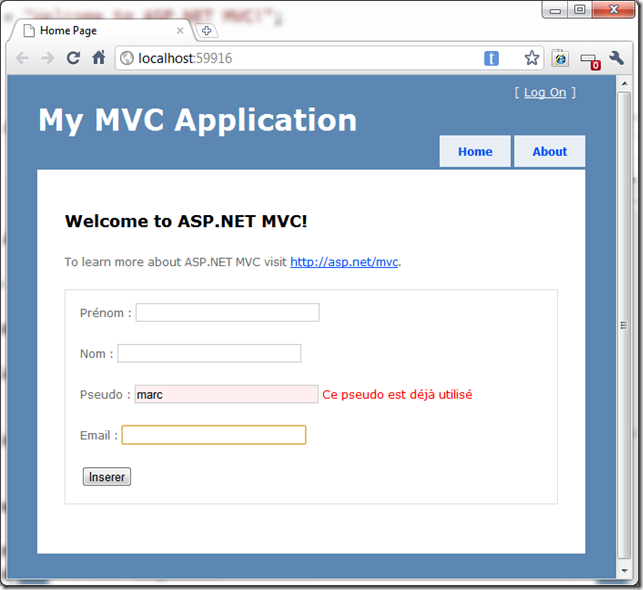Image resolution: width=643 pixels, height=590 pixels.
Task: Focus the Nom text field
Action: [x=209, y=353]
